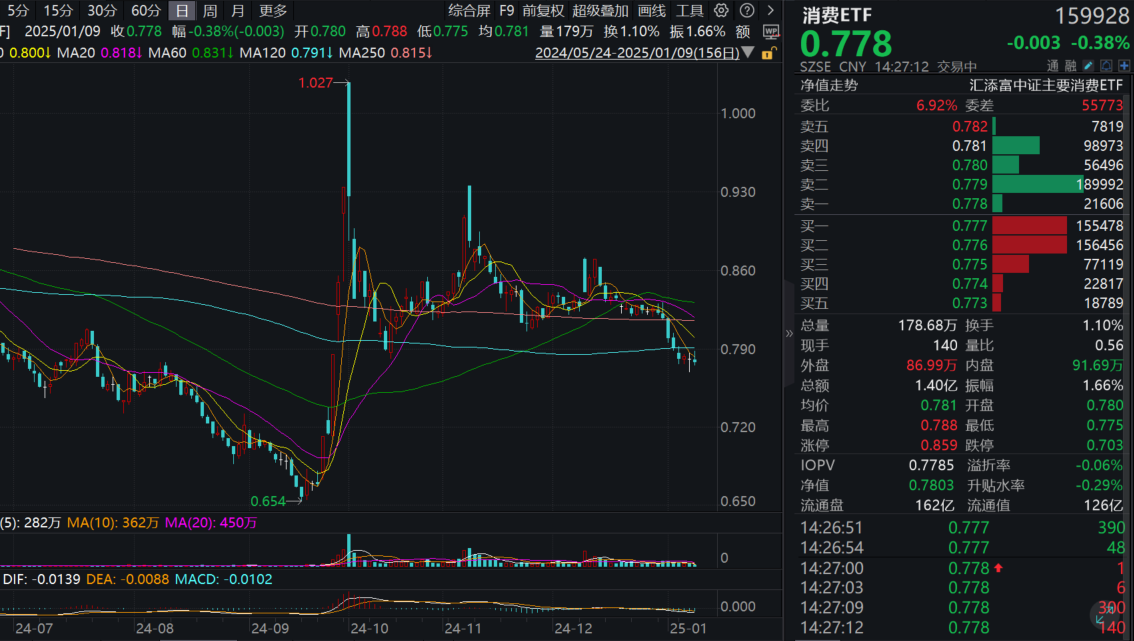The width and height of the screenshot is (1134, 641).
Task: Click the MA(20): 450万 volume label
Action: click(211, 522)
